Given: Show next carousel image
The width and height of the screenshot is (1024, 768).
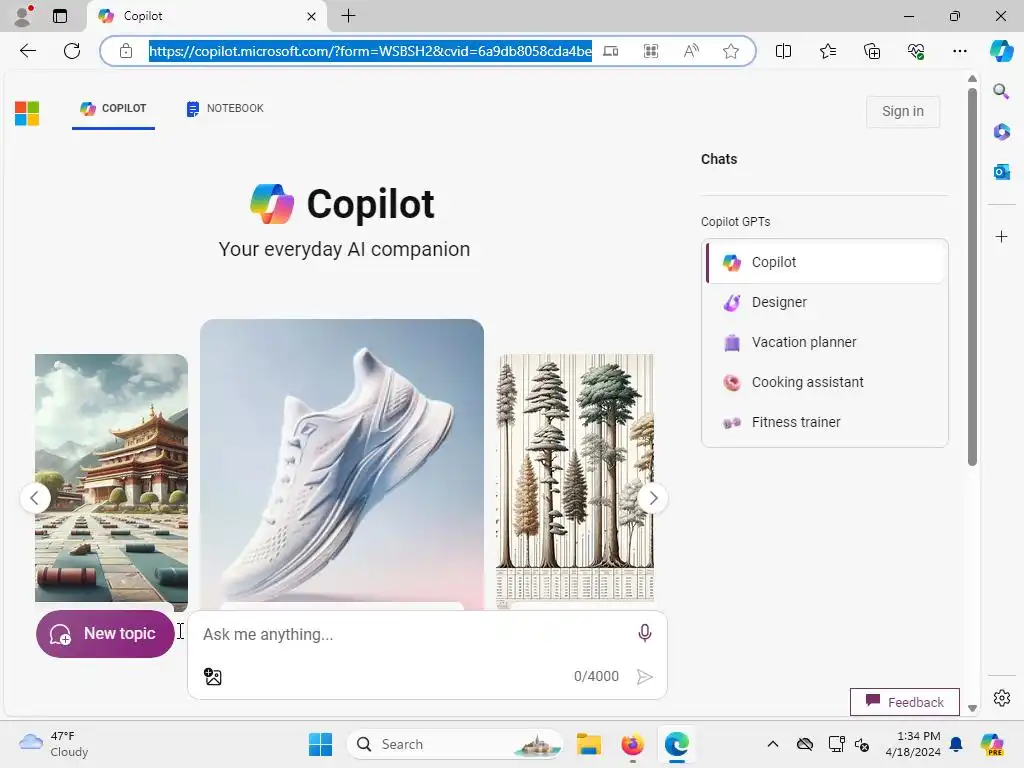Looking at the screenshot, I should (x=652, y=498).
